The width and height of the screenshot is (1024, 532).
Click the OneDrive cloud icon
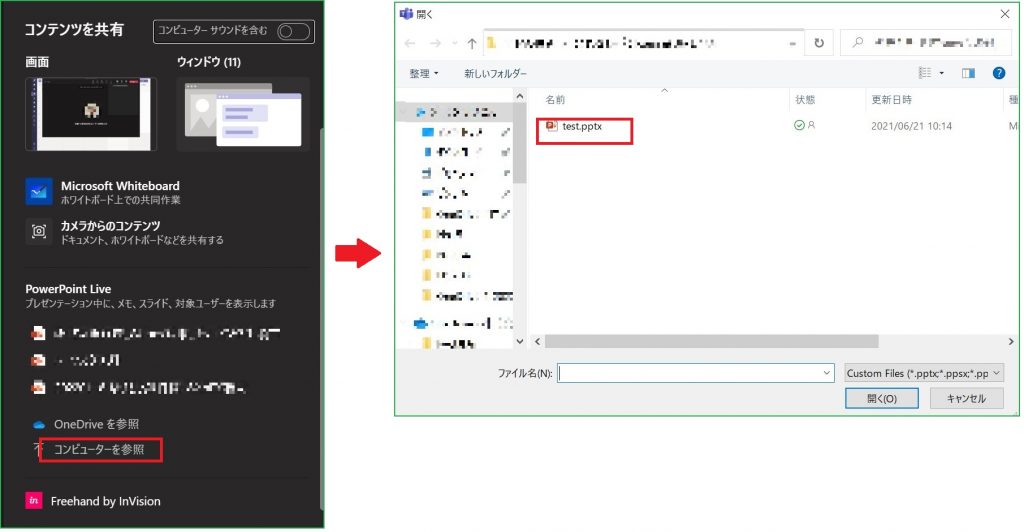coord(39,424)
